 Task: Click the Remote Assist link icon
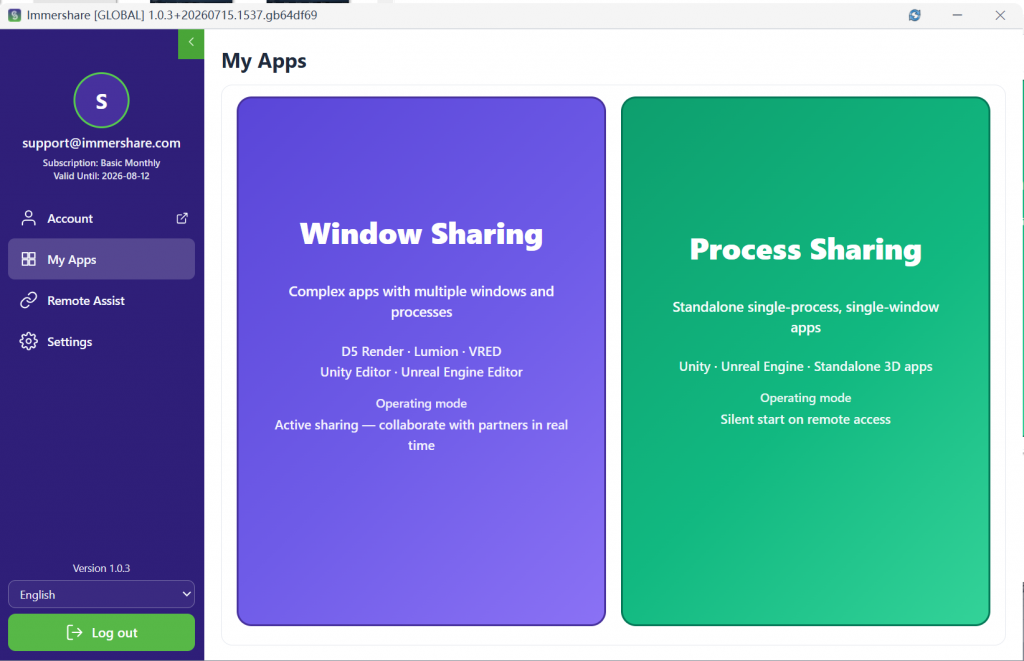point(28,300)
